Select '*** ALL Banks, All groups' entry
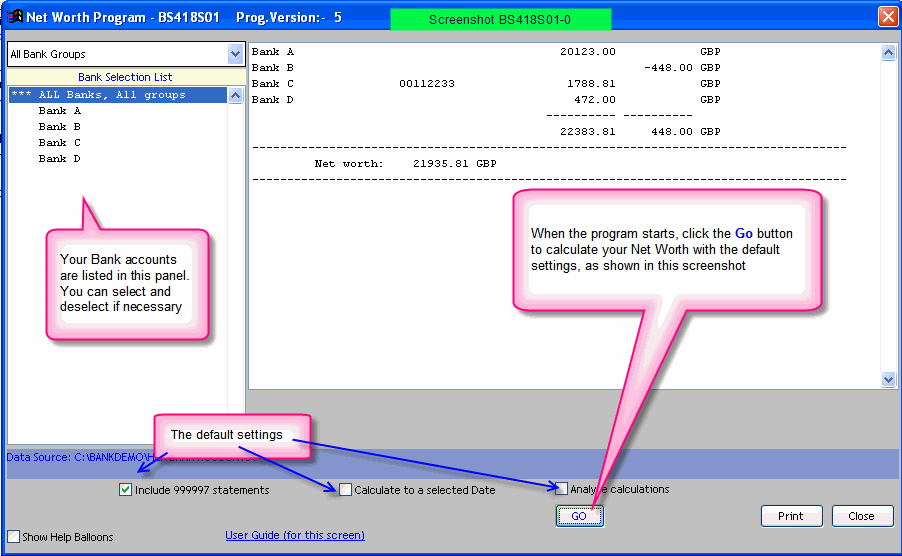902x556 pixels. point(112,95)
